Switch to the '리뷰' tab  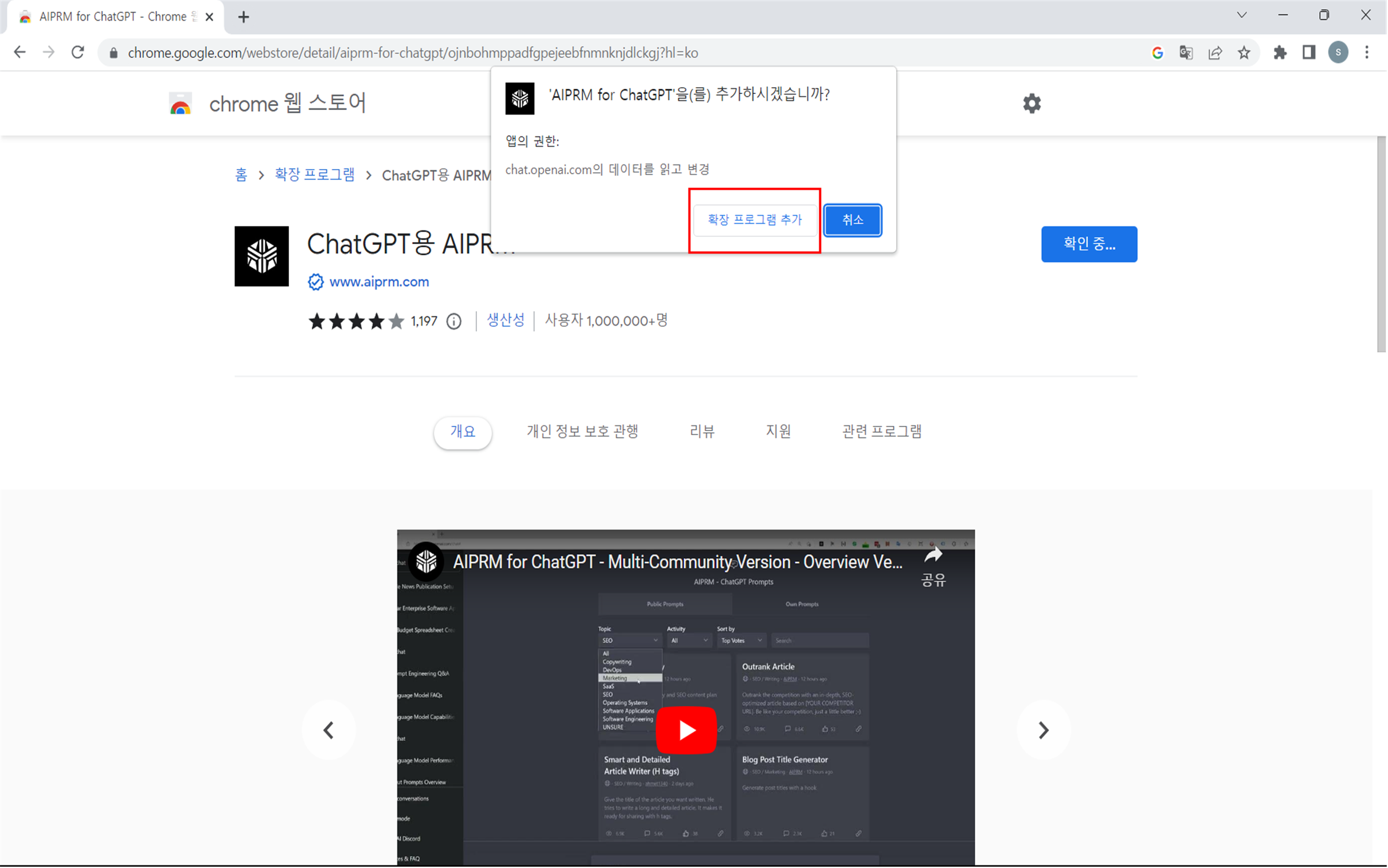pyautogui.click(x=702, y=432)
